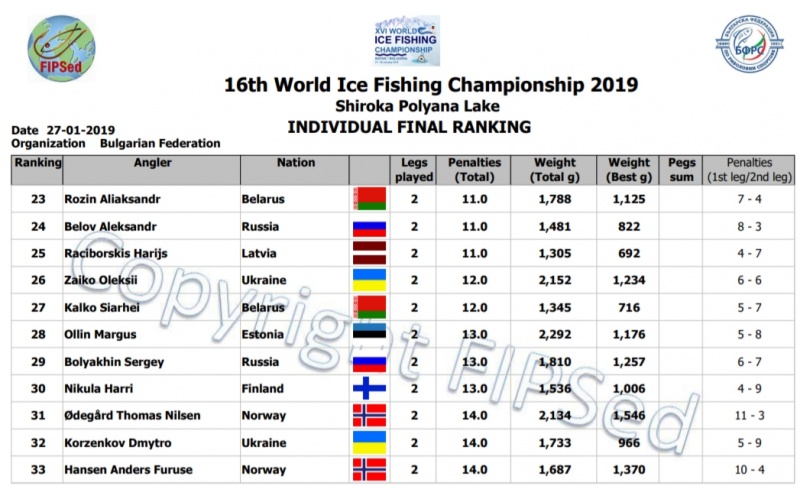Click total weight 2,292 for Ollin Margus
Screen dimensions: 800x486
(x=556, y=334)
